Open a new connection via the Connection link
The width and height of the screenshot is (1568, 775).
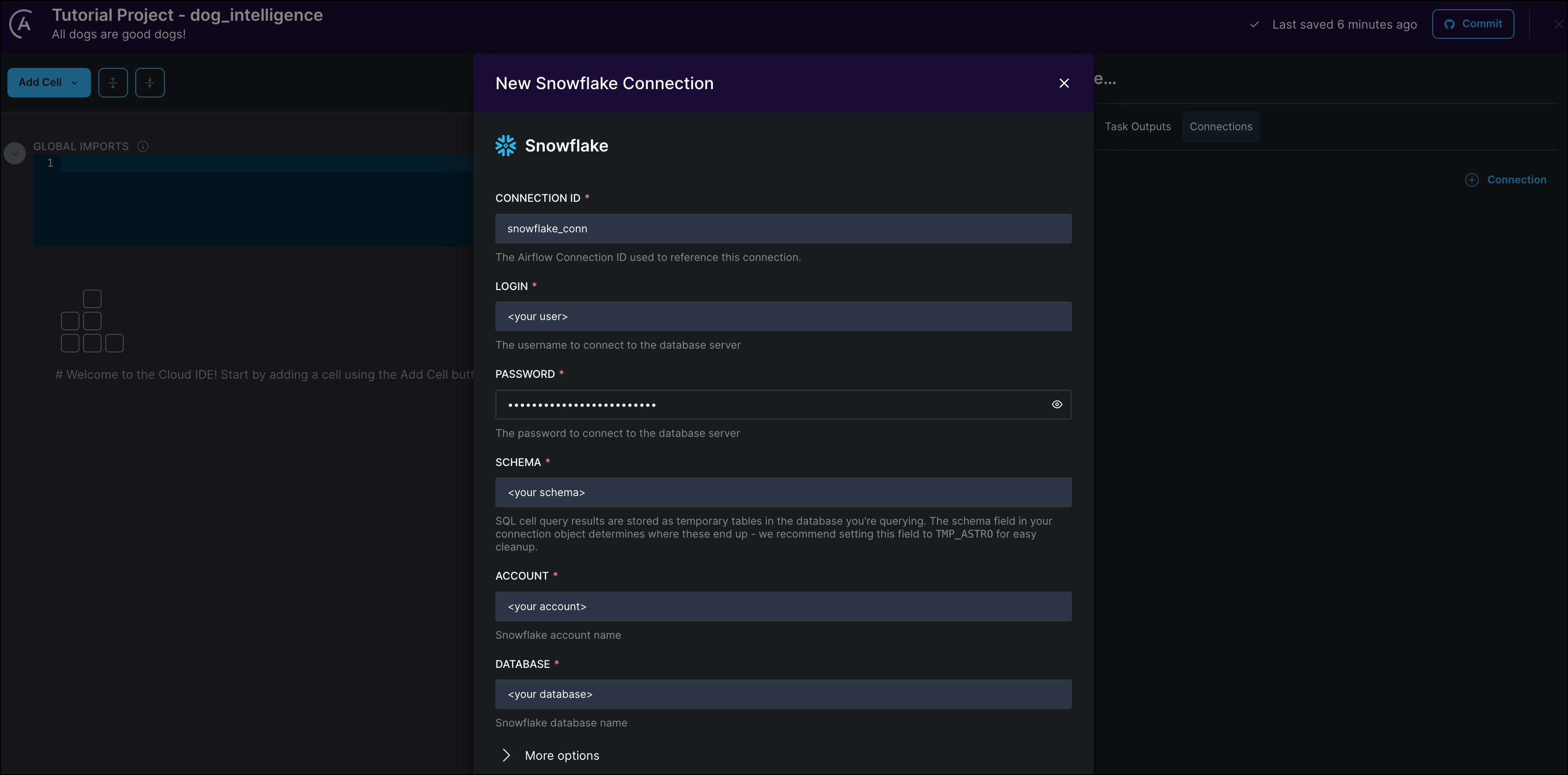click(x=1517, y=179)
